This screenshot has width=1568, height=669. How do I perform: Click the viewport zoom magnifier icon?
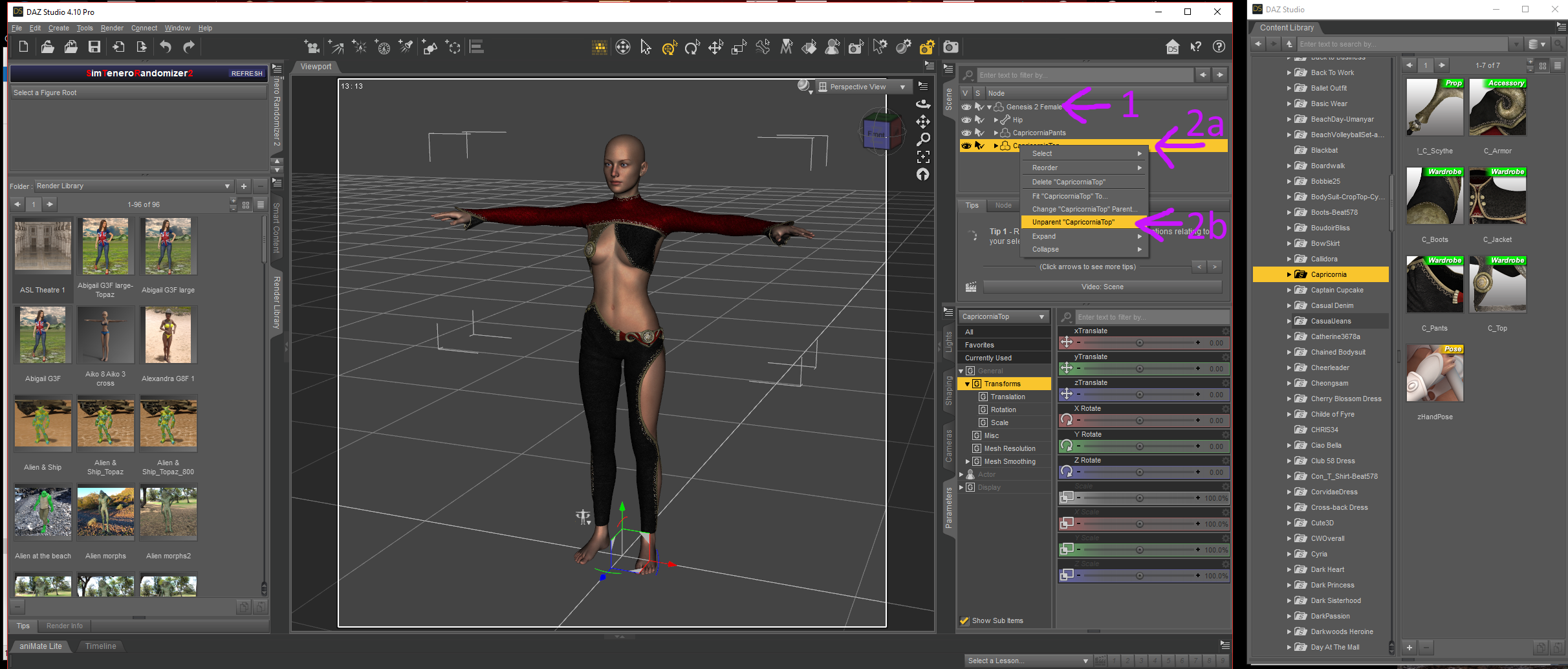click(923, 139)
